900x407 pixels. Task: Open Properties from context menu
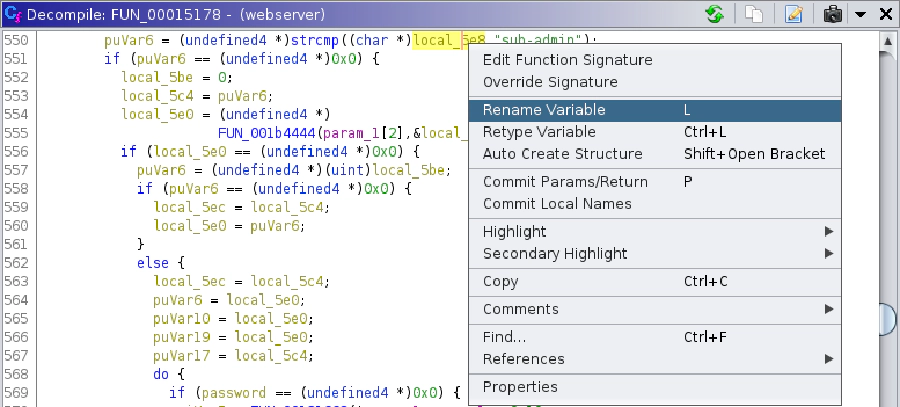[655, 387]
